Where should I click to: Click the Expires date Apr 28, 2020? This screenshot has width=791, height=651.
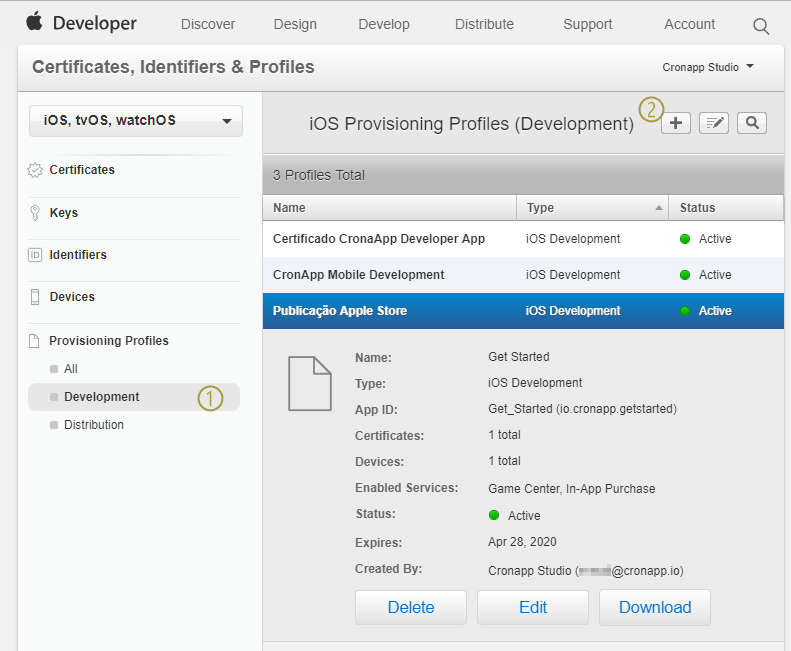[x=522, y=542]
